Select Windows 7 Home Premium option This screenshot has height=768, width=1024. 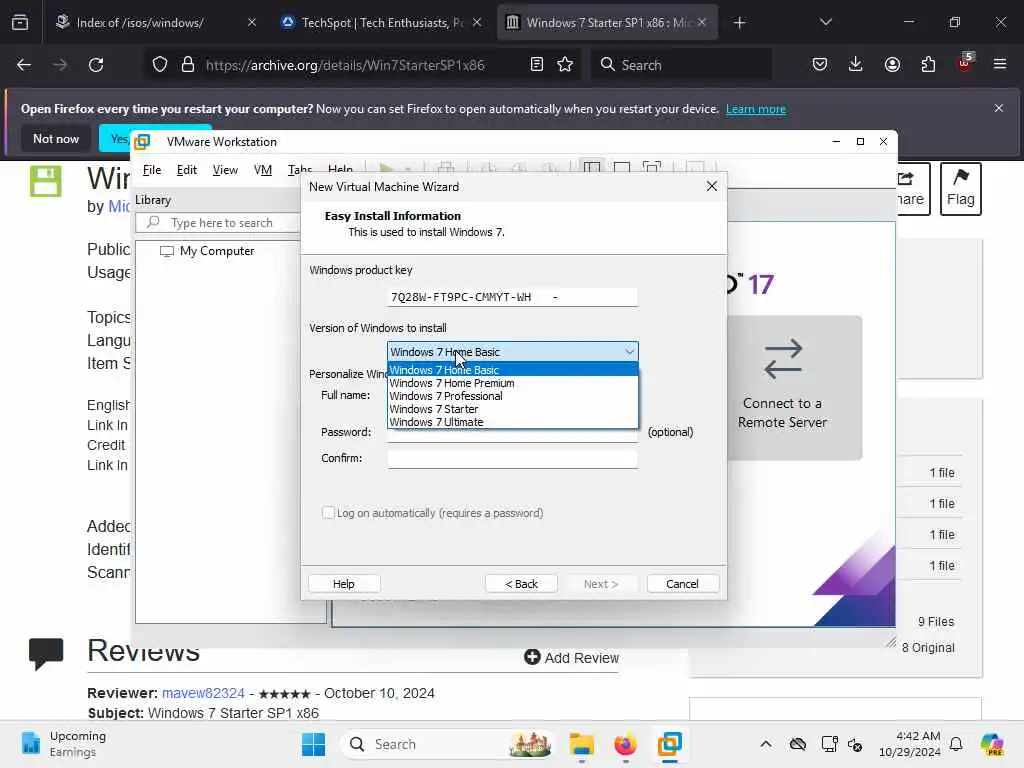(x=513, y=383)
